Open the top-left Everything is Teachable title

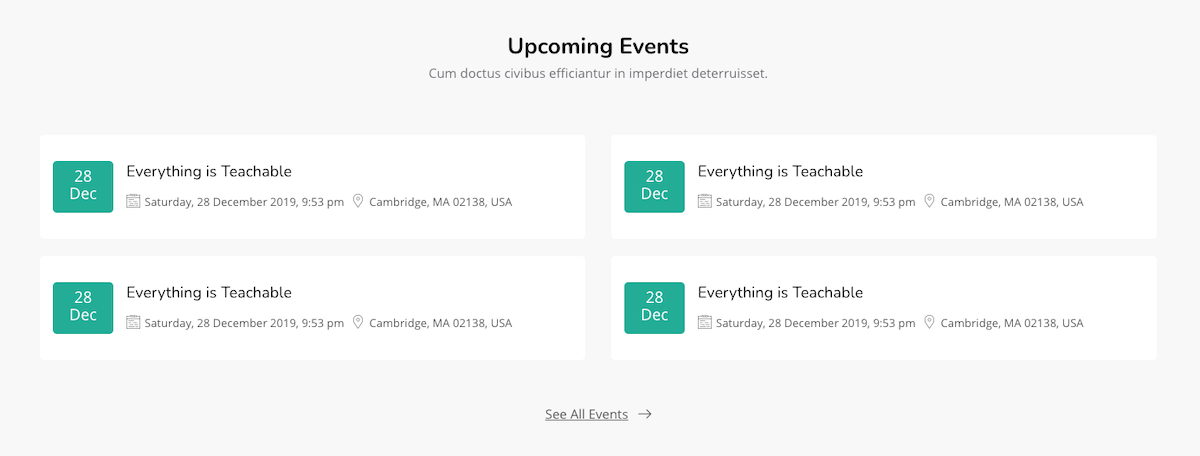coord(209,171)
